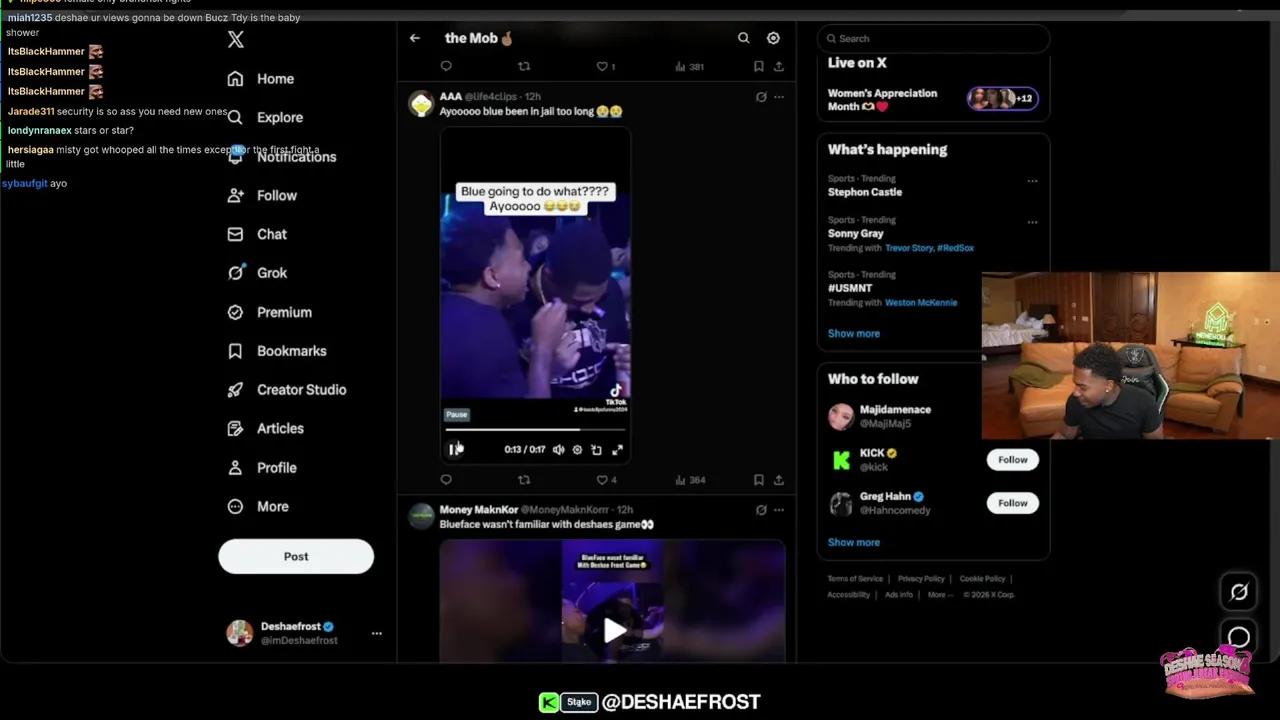This screenshot has width=1280, height=720.
Task: Open the #RedSox hashtag link
Action: click(956, 248)
